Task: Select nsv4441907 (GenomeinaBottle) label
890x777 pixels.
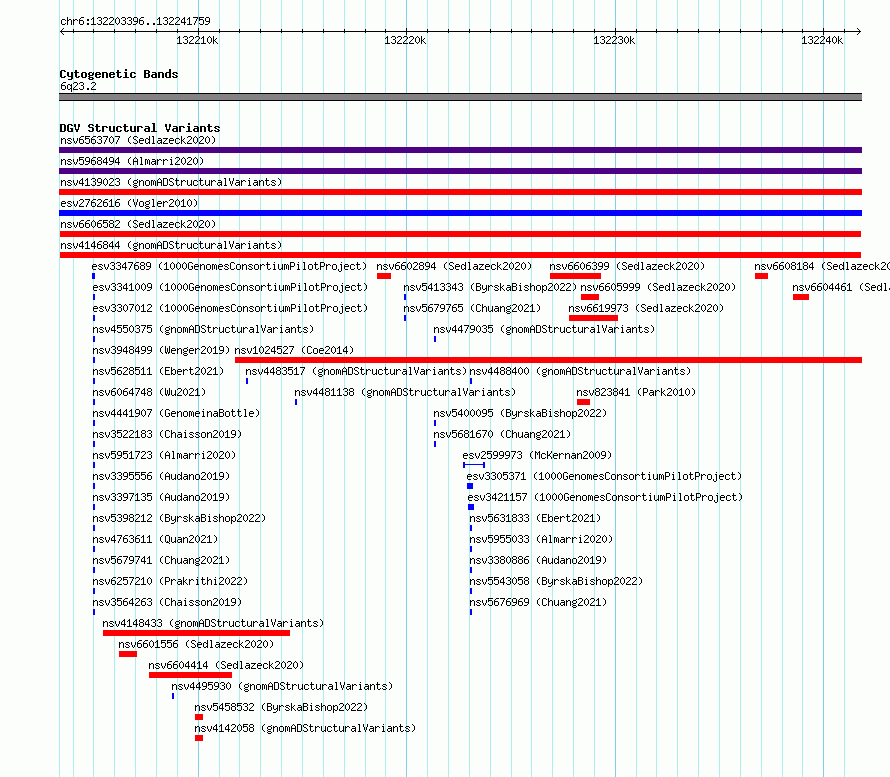Action: click(176, 413)
